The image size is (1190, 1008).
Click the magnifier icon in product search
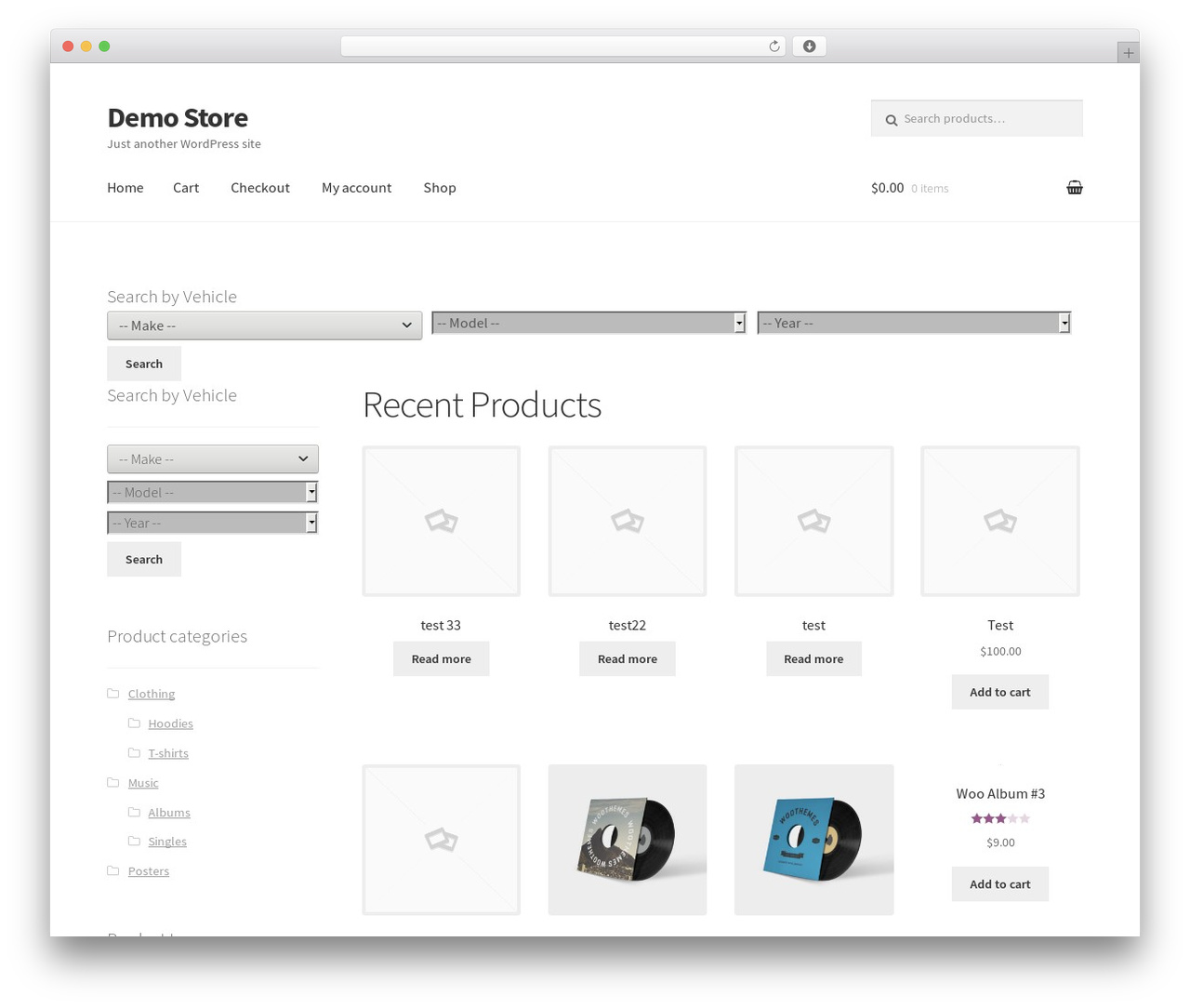pos(891,120)
